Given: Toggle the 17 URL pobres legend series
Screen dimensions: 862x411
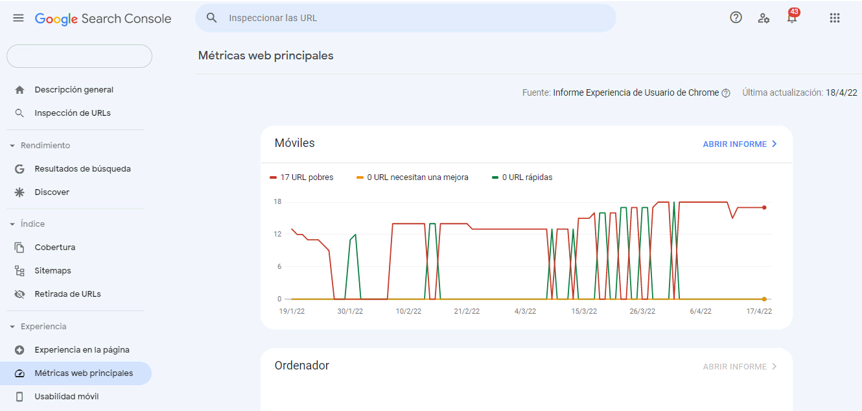Looking at the screenshot, I should click(x=302, y=177).
